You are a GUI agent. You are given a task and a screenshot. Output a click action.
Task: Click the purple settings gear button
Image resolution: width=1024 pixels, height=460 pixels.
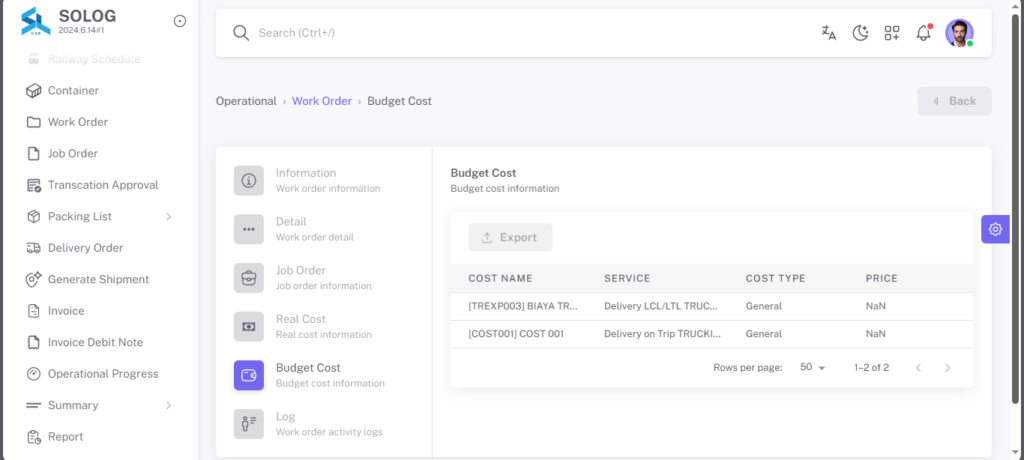pyautogui.click(x=995, y=229)
